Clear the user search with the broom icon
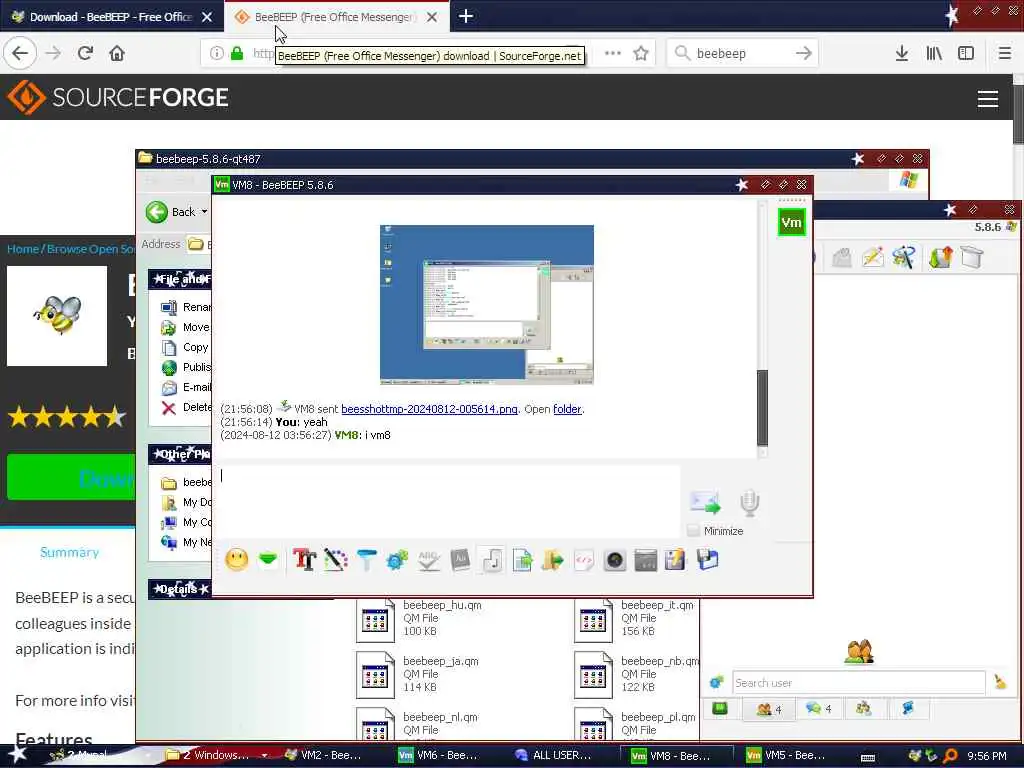Screen dimensions: 1024x768 click(1000, 682)
